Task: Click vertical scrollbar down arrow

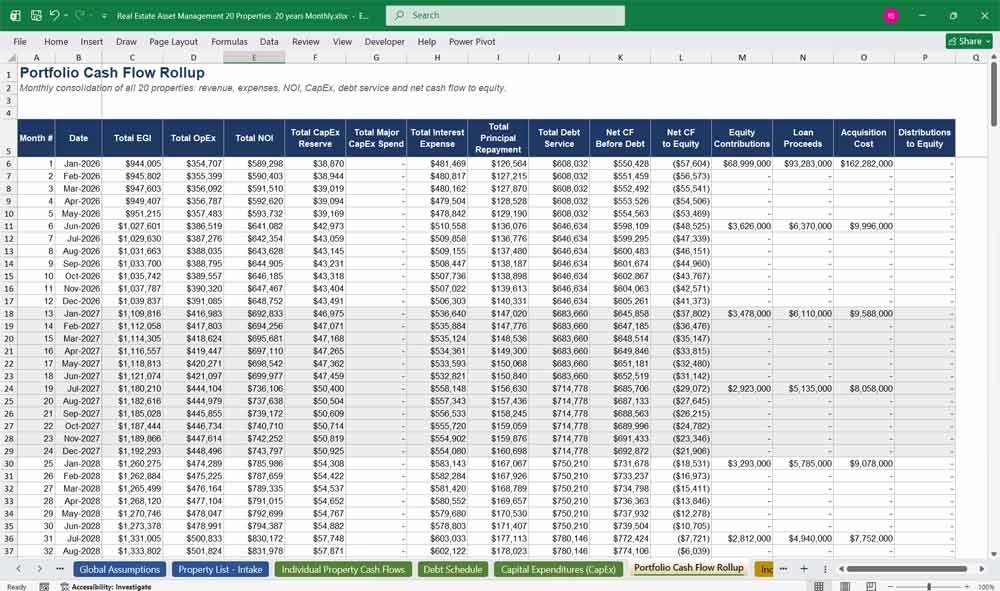Action: click(994, 555)
